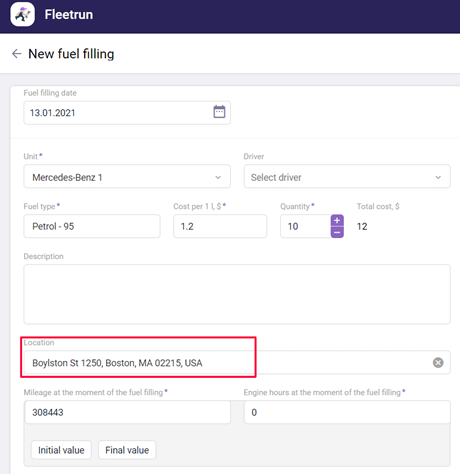The image size is (460, 474).
Task: Clear the Location field with the X icon
Action: 438,362
